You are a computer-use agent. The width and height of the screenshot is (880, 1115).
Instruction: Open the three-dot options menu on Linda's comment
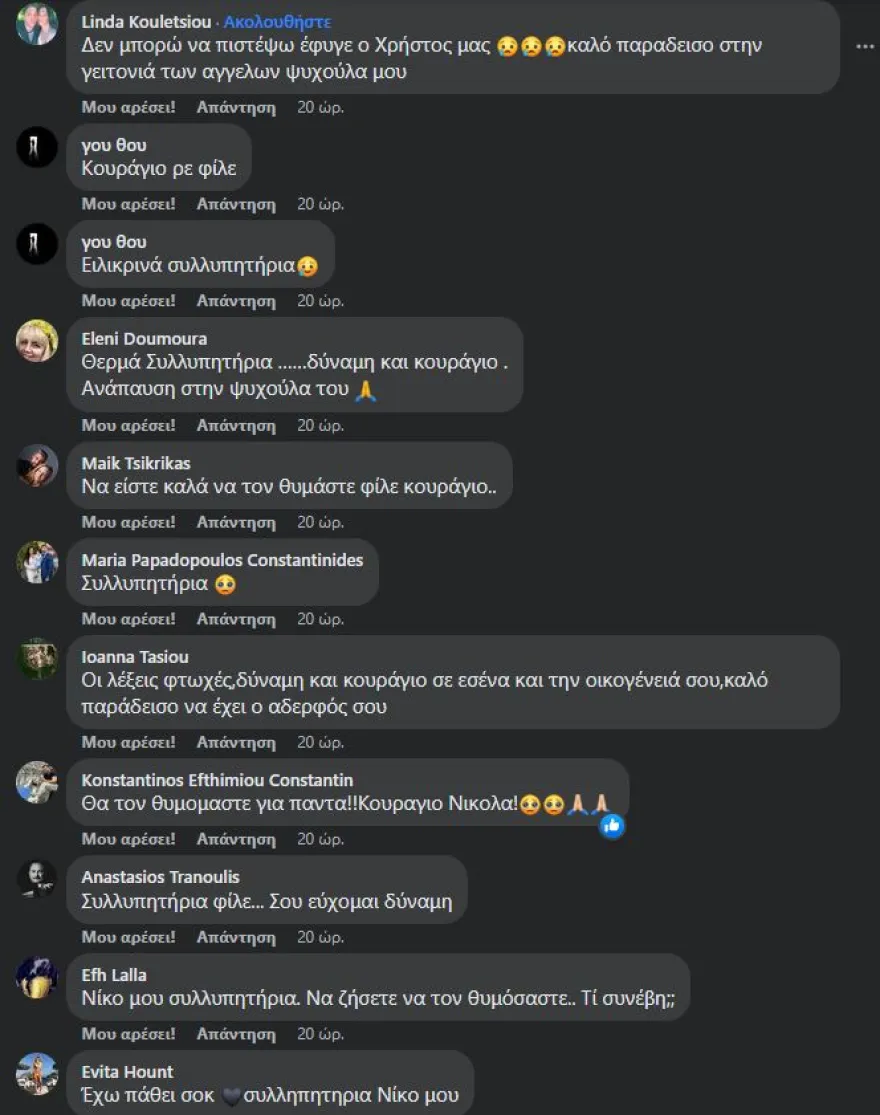coord(864,46)
